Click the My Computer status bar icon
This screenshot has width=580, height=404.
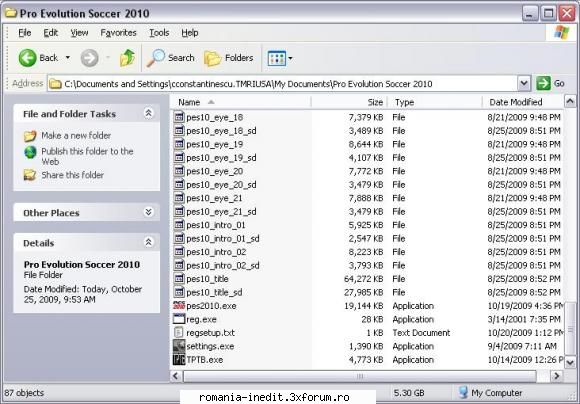[463, 392]
